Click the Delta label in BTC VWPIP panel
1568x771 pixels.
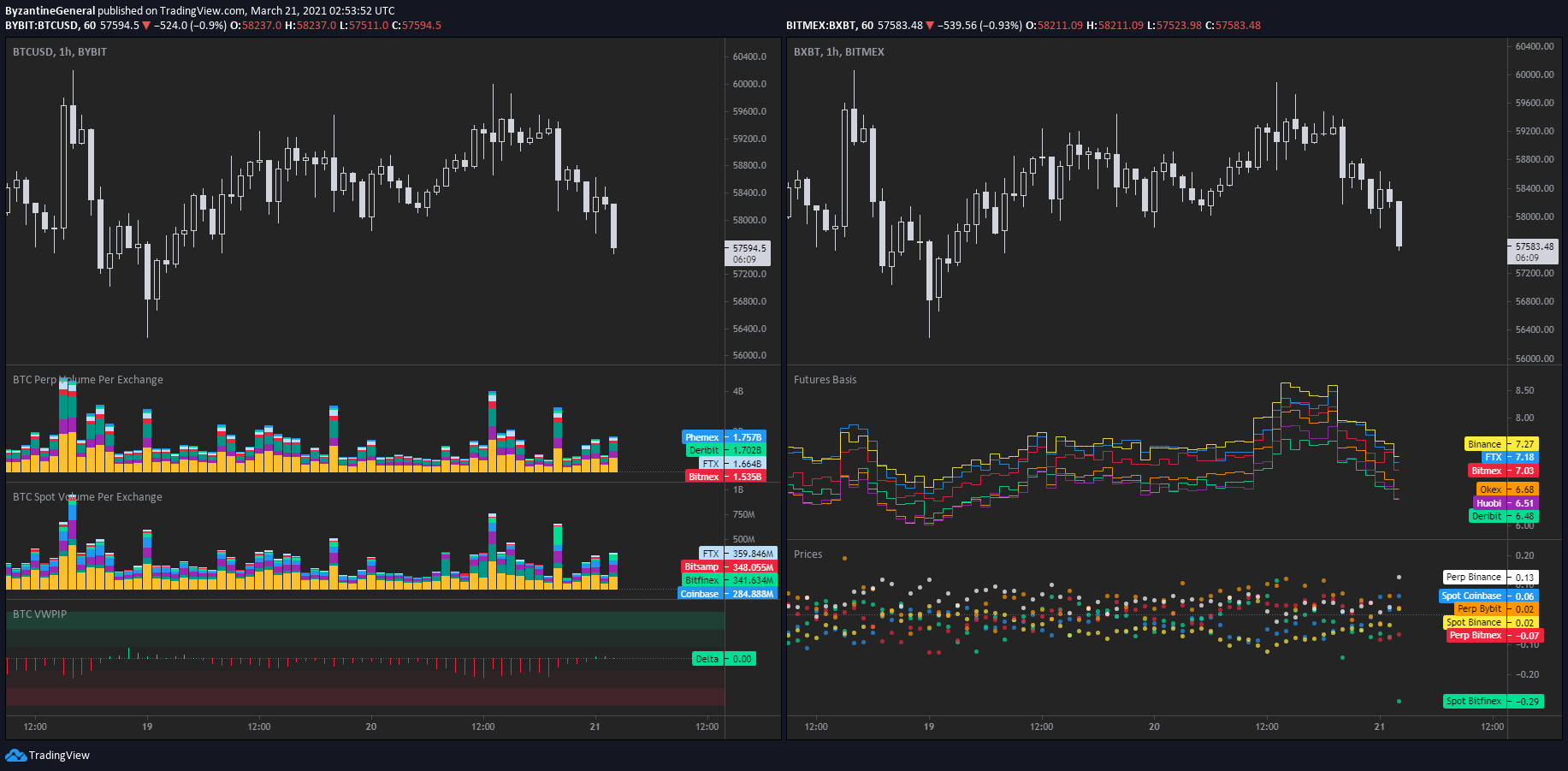click(x=707, y=658)
